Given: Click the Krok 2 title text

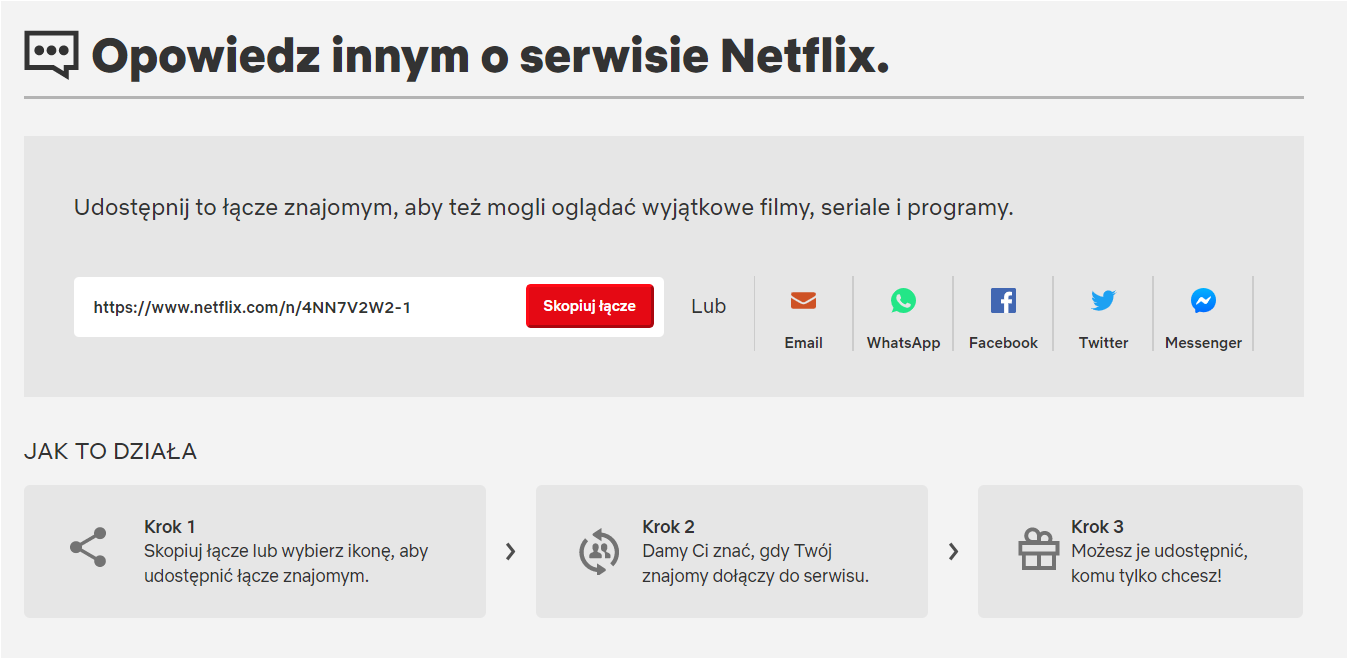Looking at the screenshot, I should click(x=668, y=527).
